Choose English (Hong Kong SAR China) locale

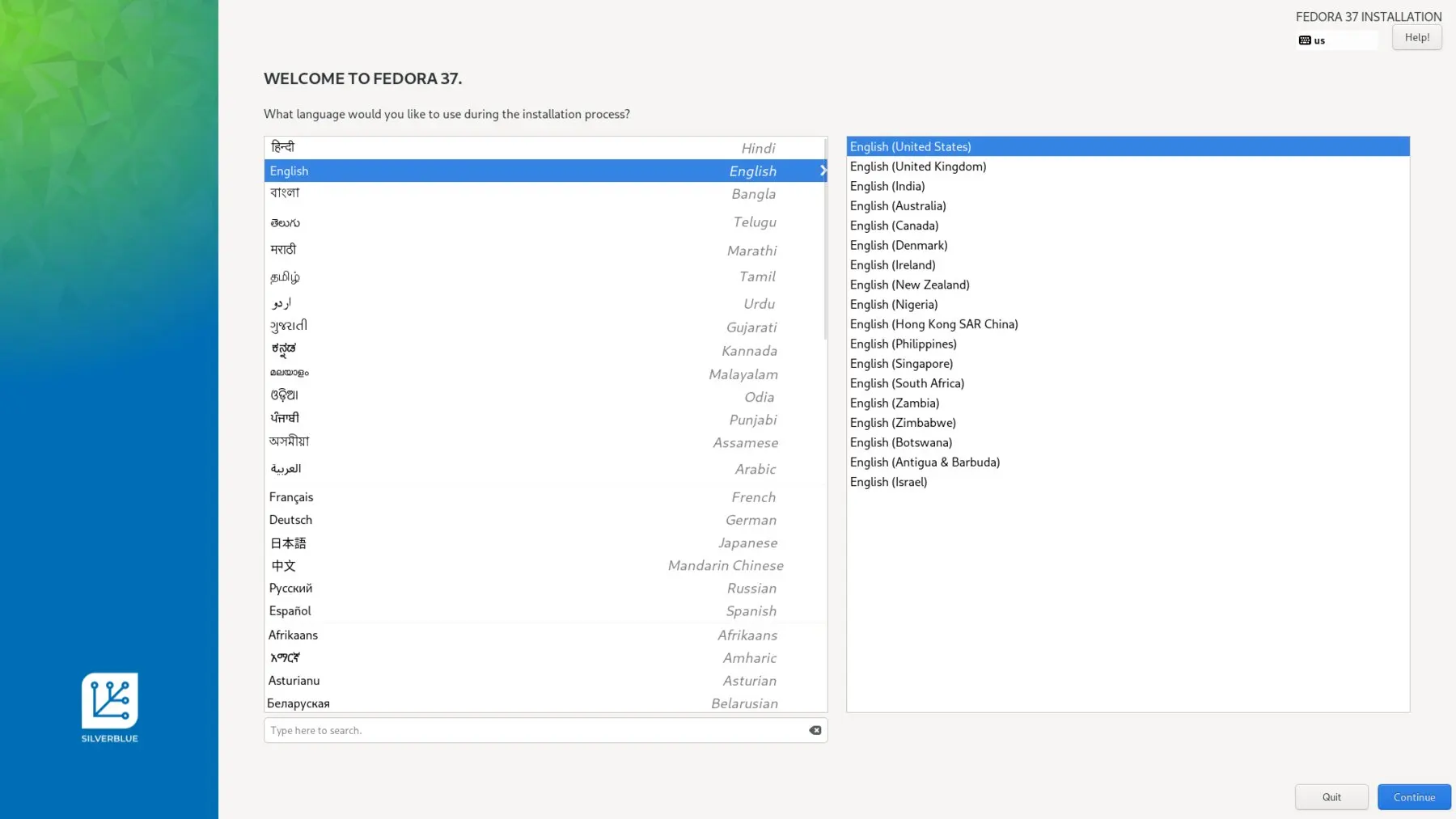tap(1128, 324)
